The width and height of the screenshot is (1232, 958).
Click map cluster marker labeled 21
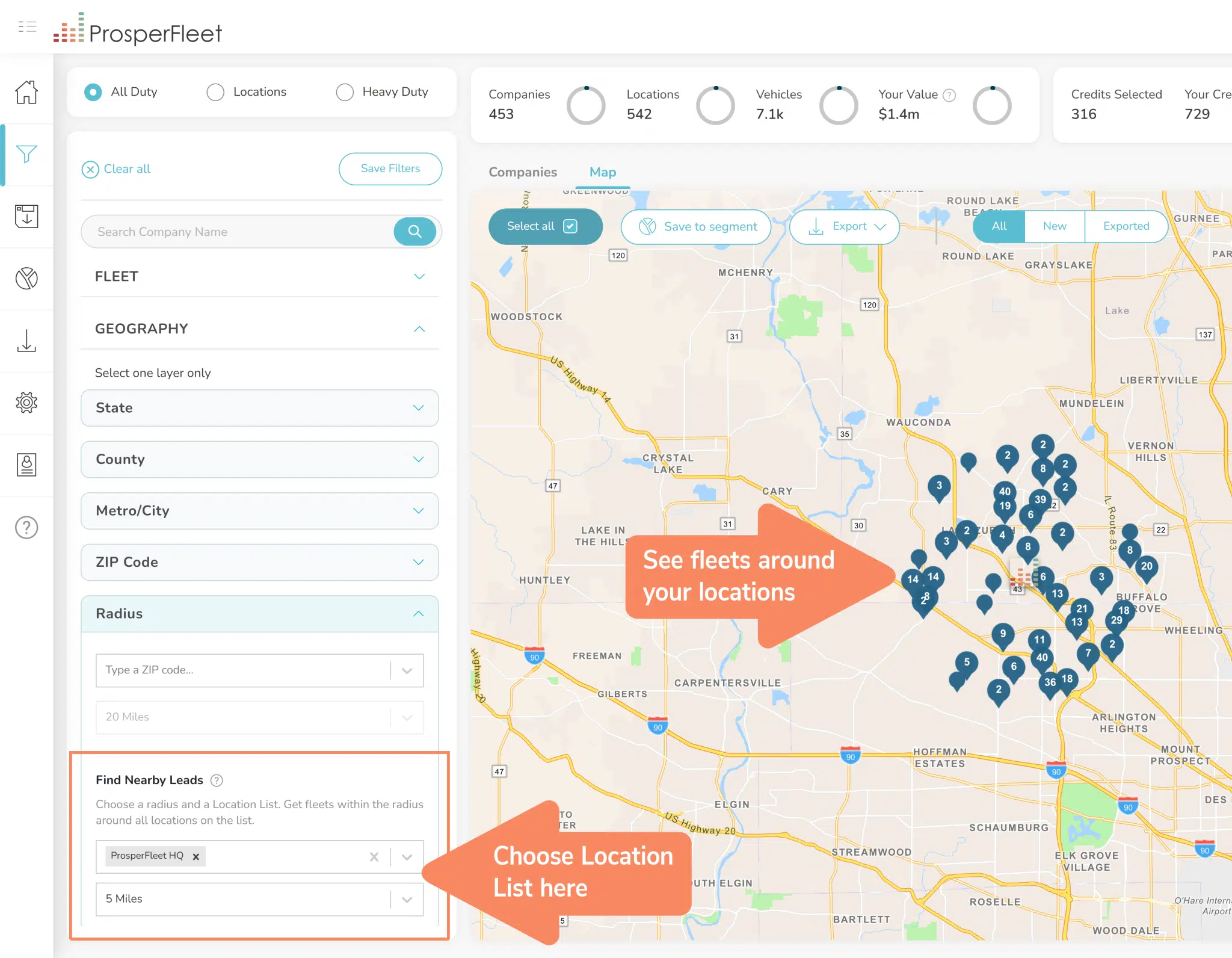1082,610
